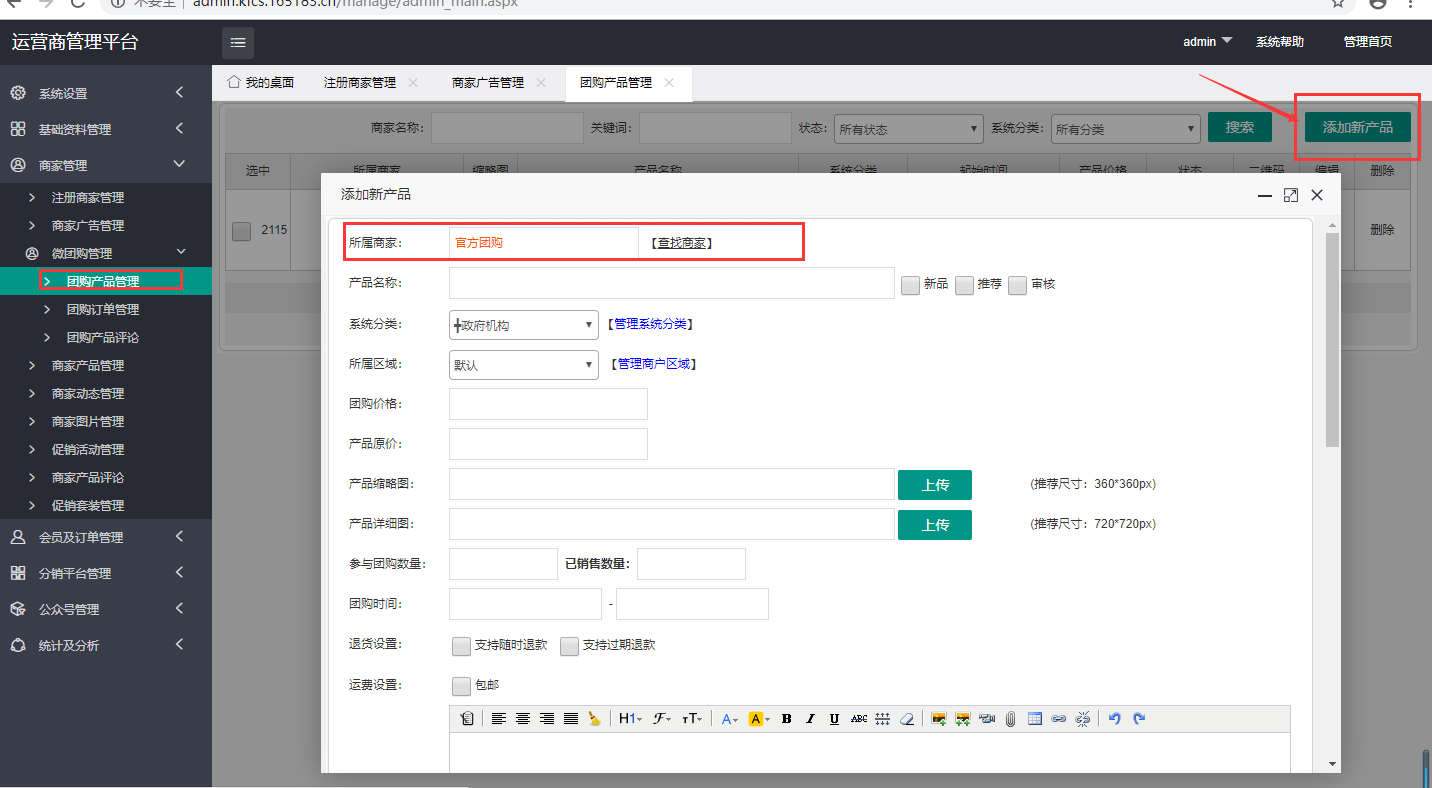Apply italic formatting in the editor
The height and width of the screenshot is (788, 1432).
[810, 719]
